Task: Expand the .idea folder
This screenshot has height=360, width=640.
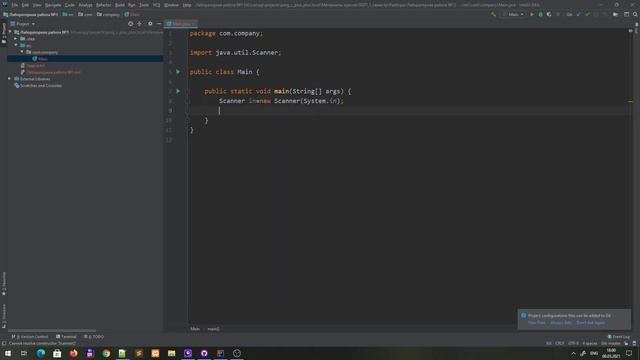Action: coord(16,39)
